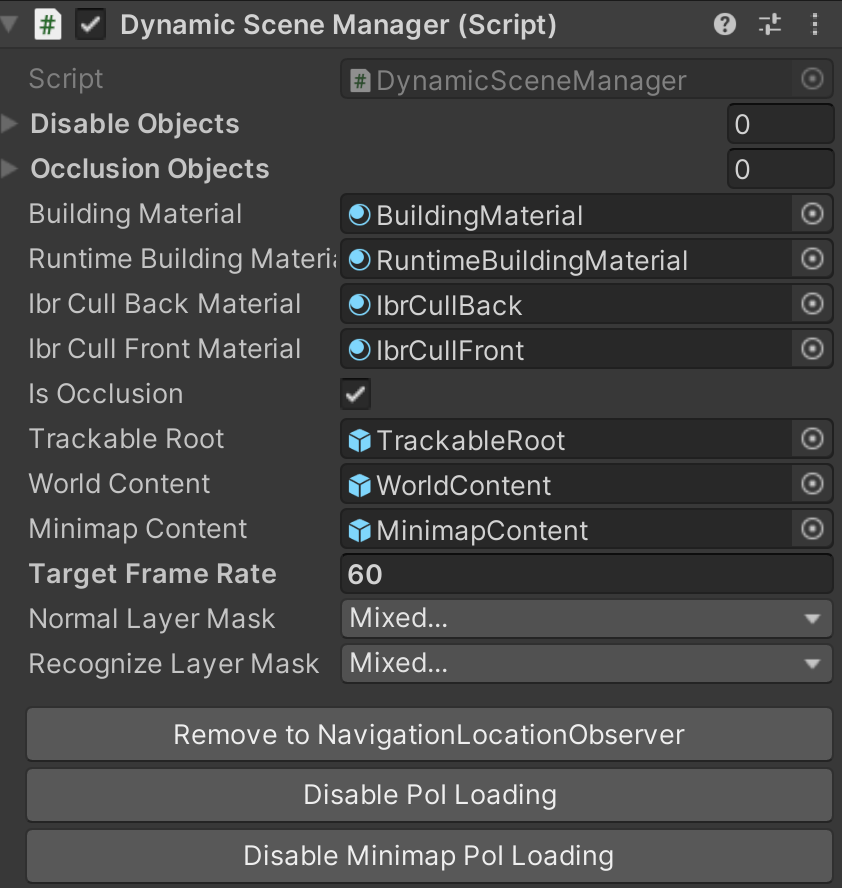Click object picker for Building Material
Screen dimensions: 842x888
[x=812, y=214]
